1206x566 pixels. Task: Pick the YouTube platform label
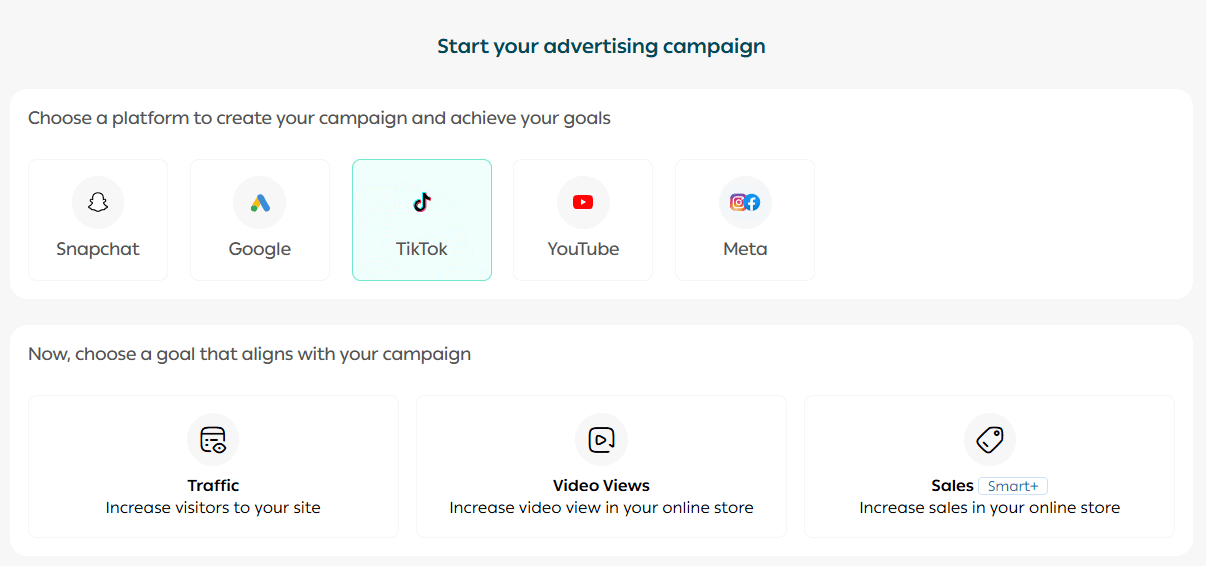[583, 249]
